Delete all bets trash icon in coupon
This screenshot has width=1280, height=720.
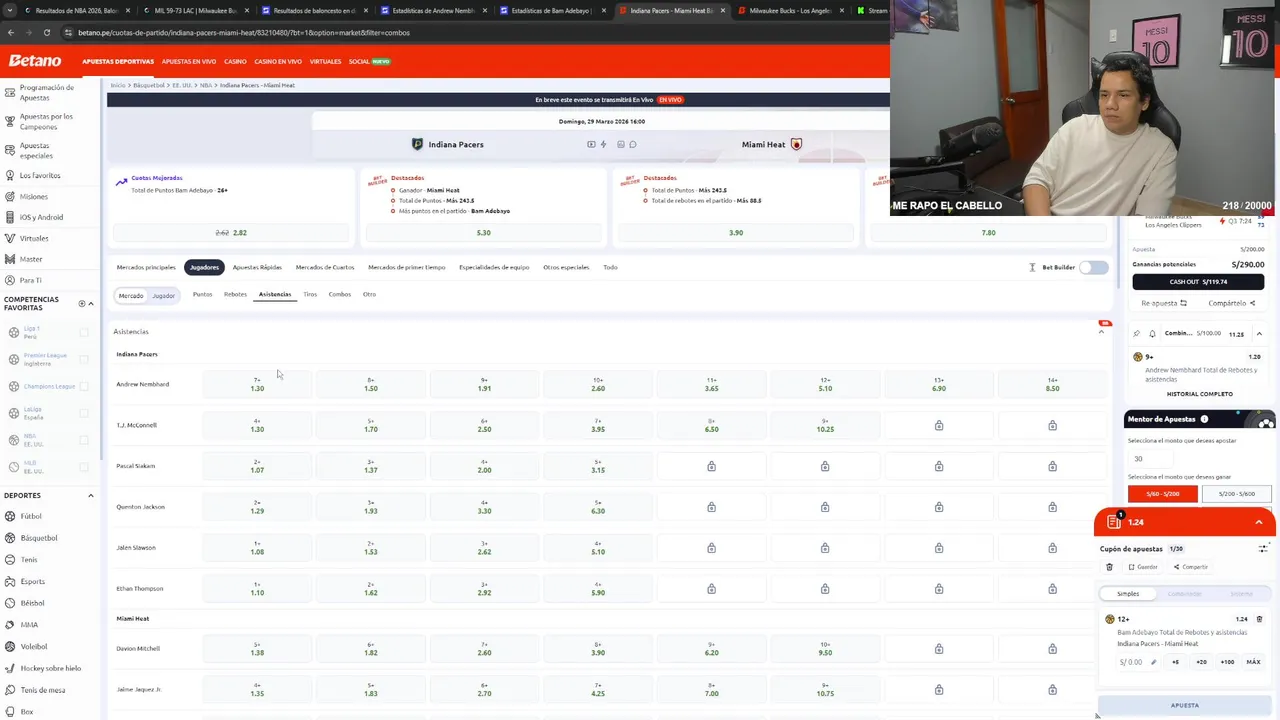pos(1109,567)
